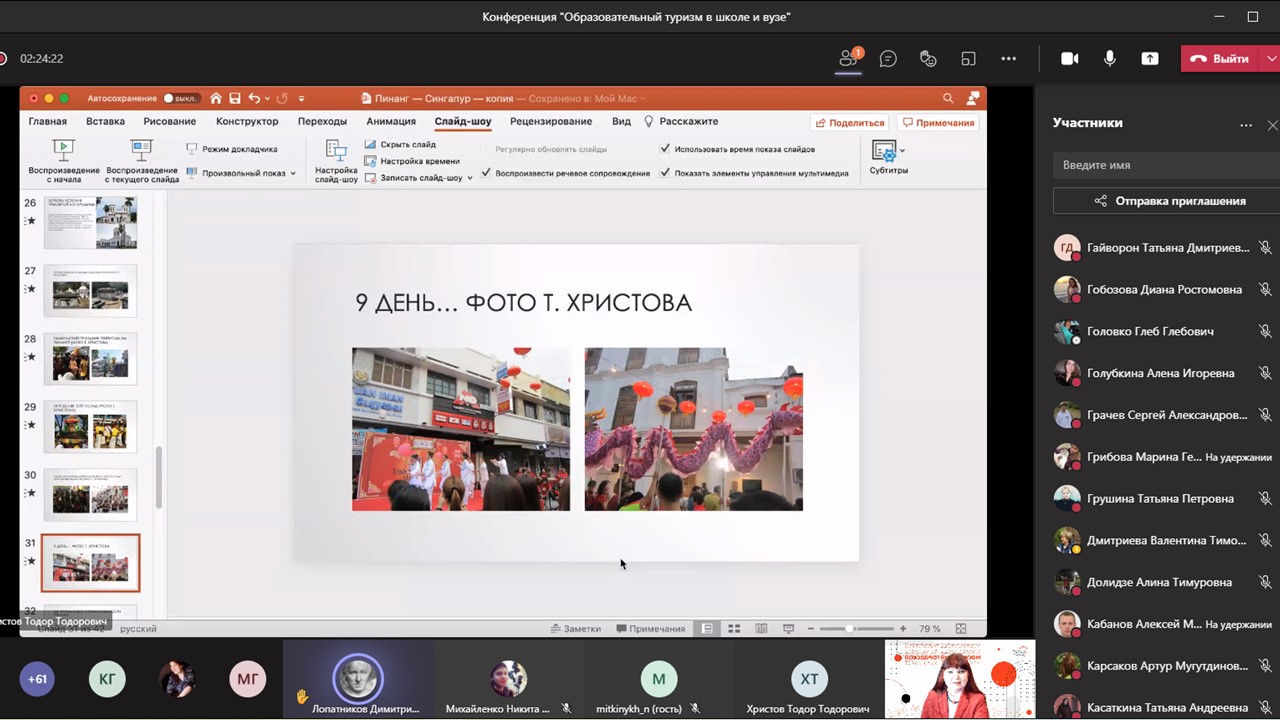Open the Teams participants panel icon
This screenshot has width=1280, height=720.
coord(848,59)
